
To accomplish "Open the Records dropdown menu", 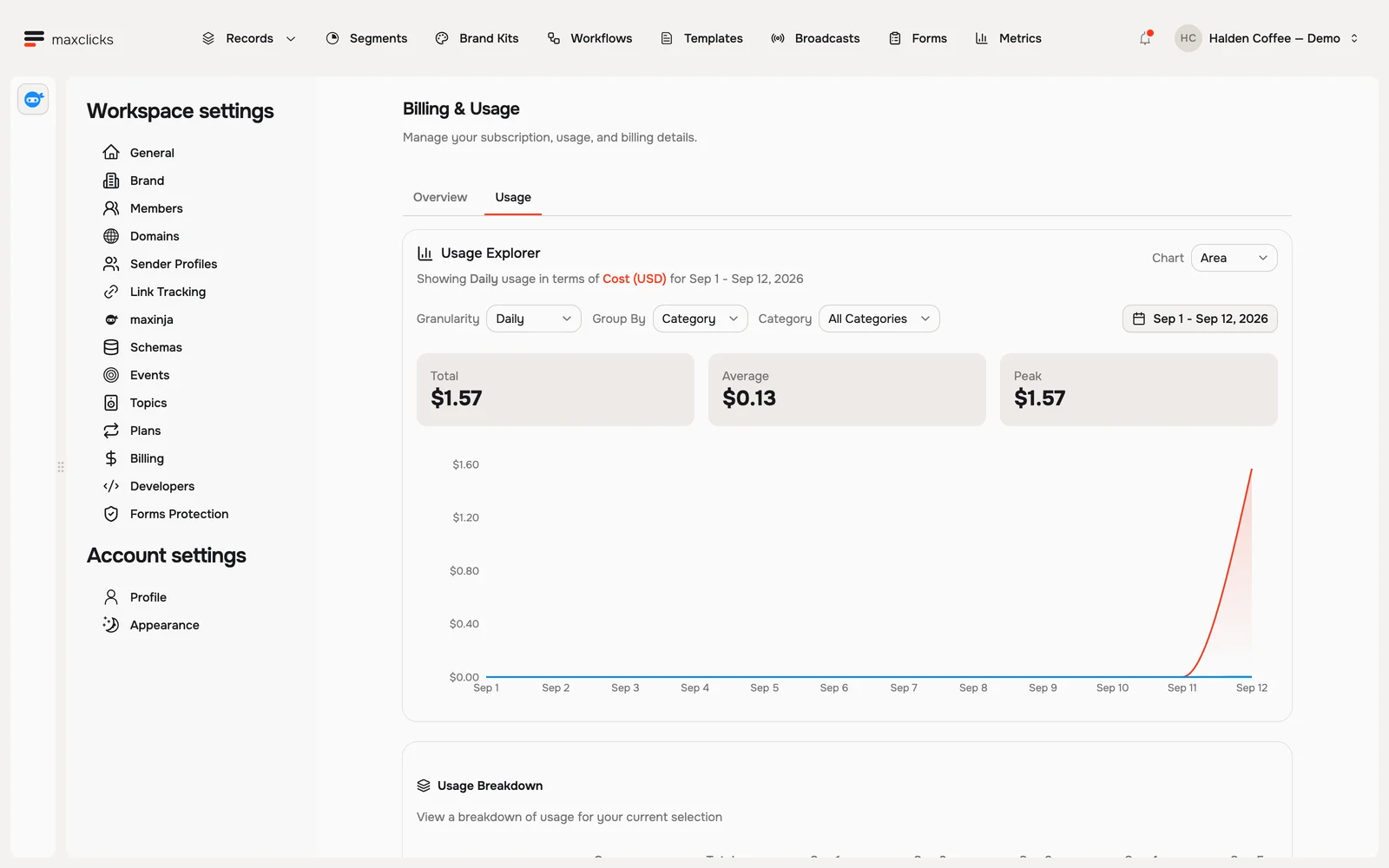I will tap(250, 38).
